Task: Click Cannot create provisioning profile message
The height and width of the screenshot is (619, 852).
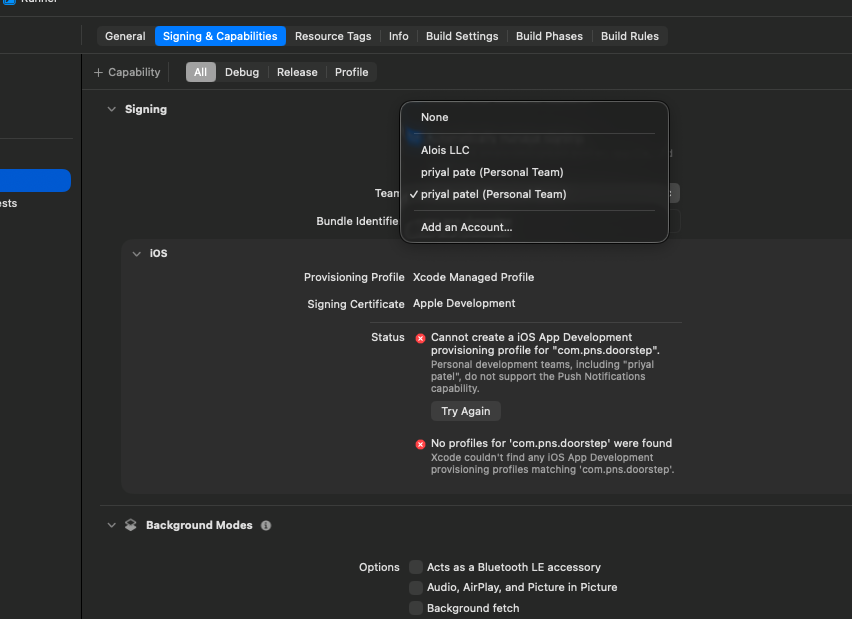Action: [545, 344]
